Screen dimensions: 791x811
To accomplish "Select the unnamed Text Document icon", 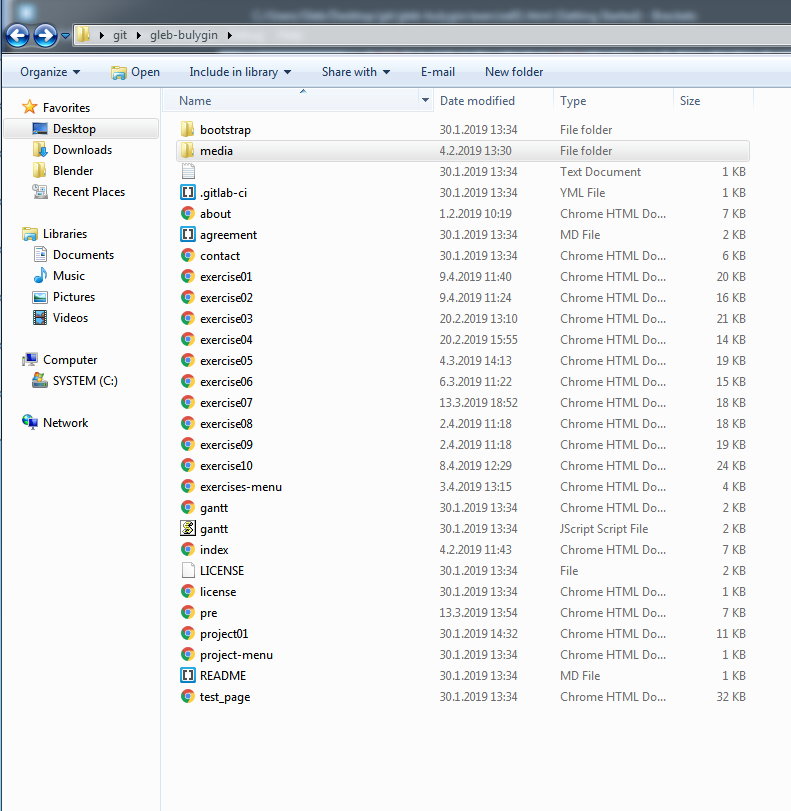I will point(188,172).
